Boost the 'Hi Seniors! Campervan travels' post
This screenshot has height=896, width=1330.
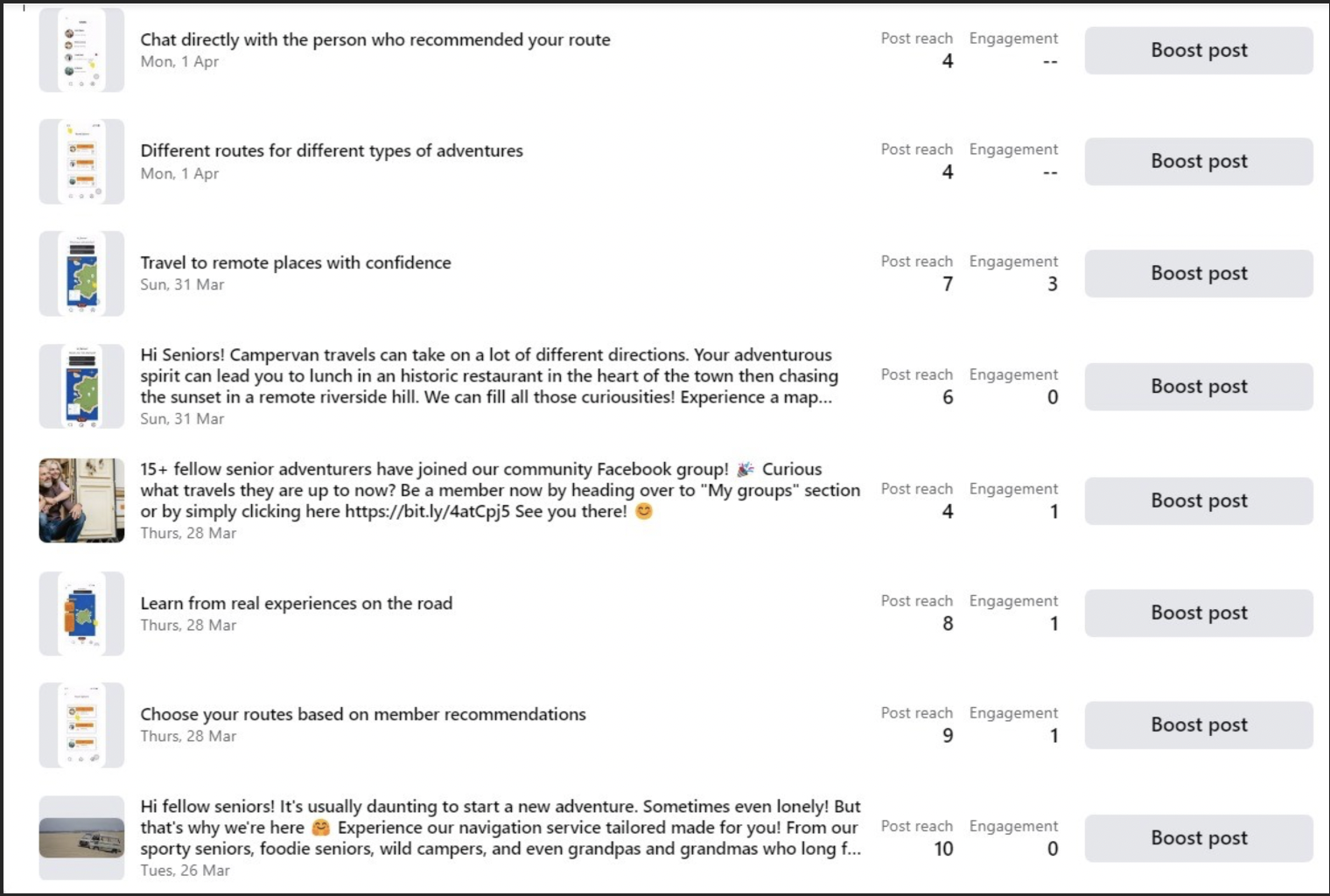[x=1199, y=387]
